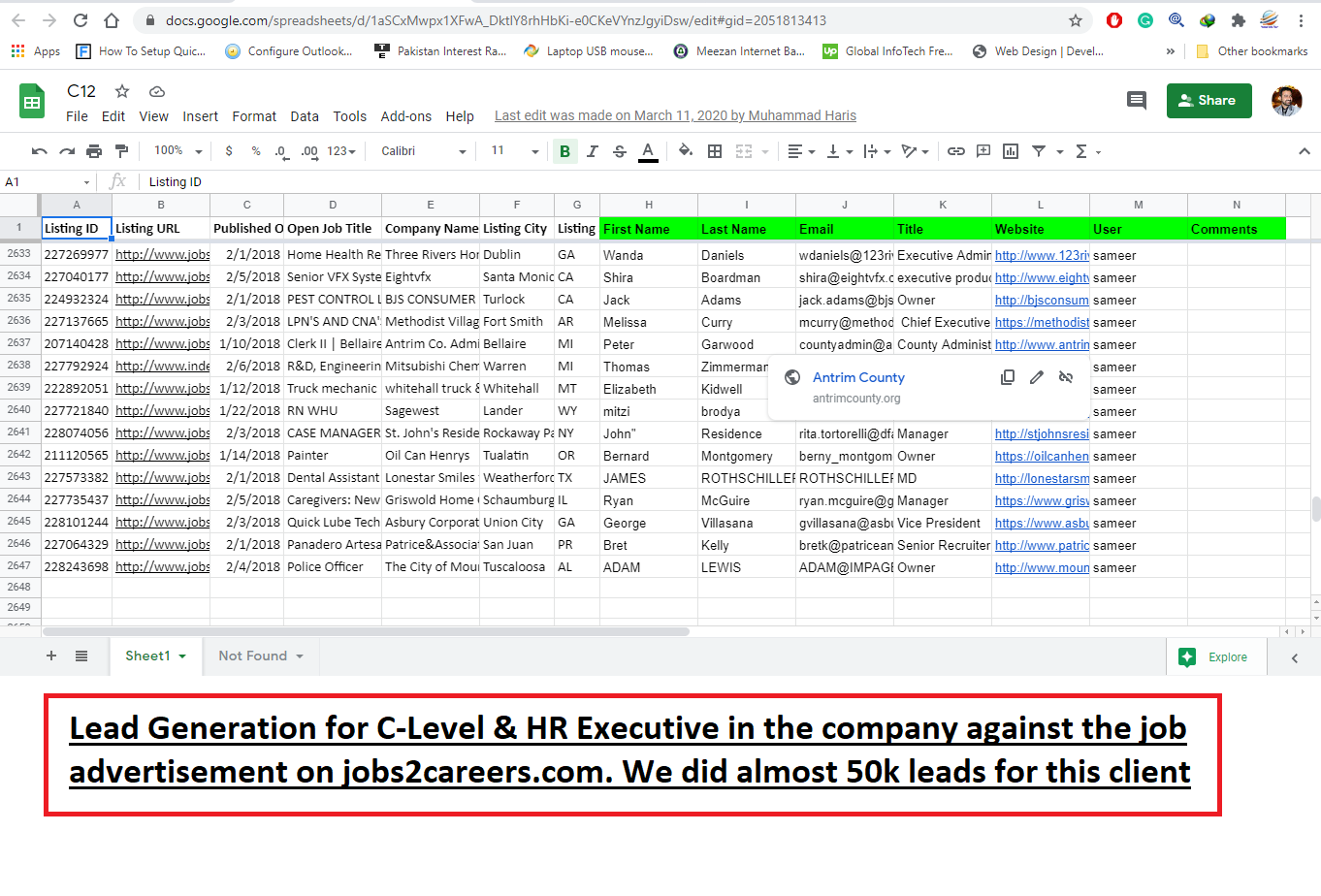Toggle Strikethrough formatting
The width and height of the screenshot is (1321, 896).
tap(620, 151)
